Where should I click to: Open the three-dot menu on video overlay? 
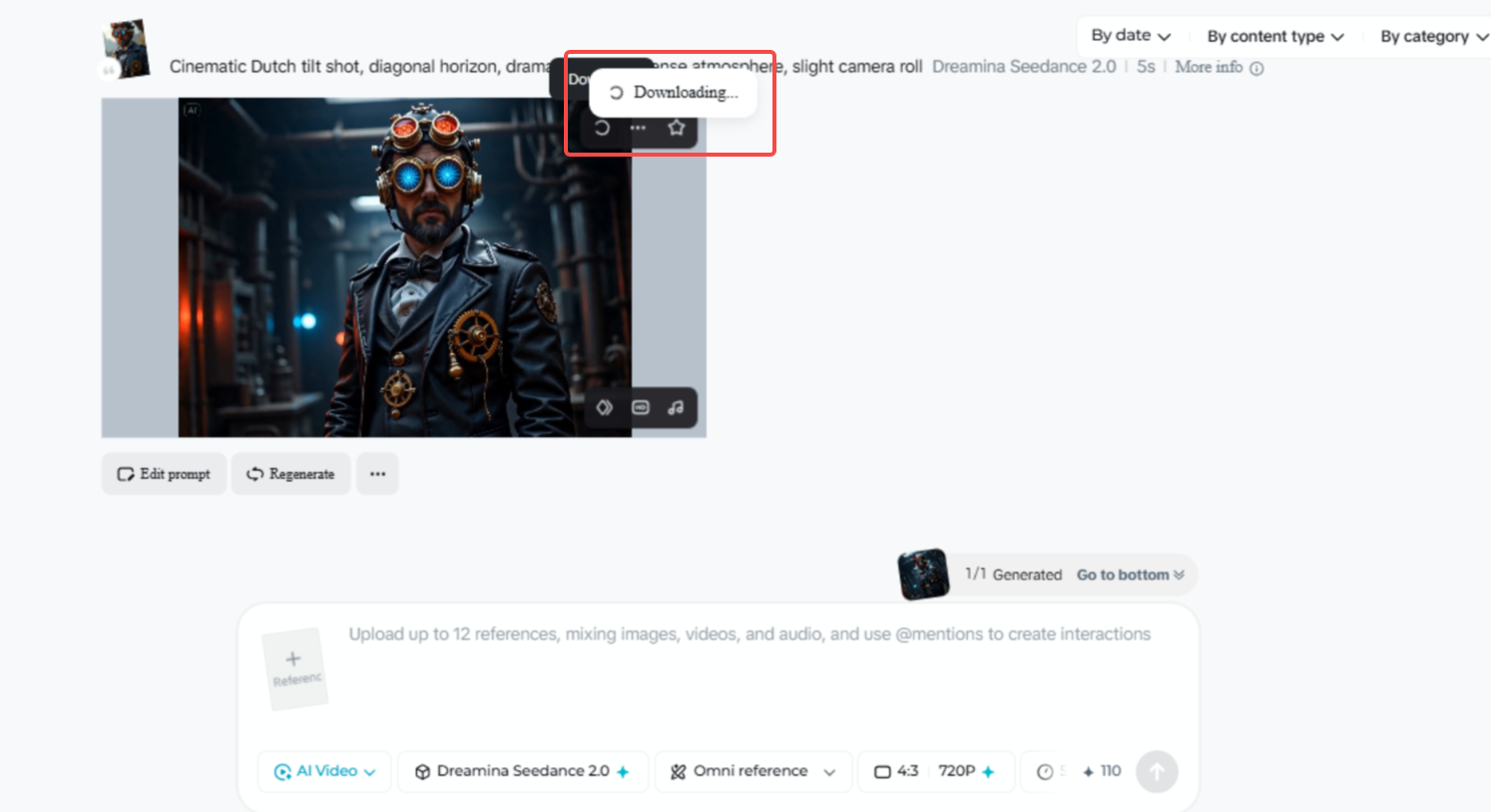(638, 128)
